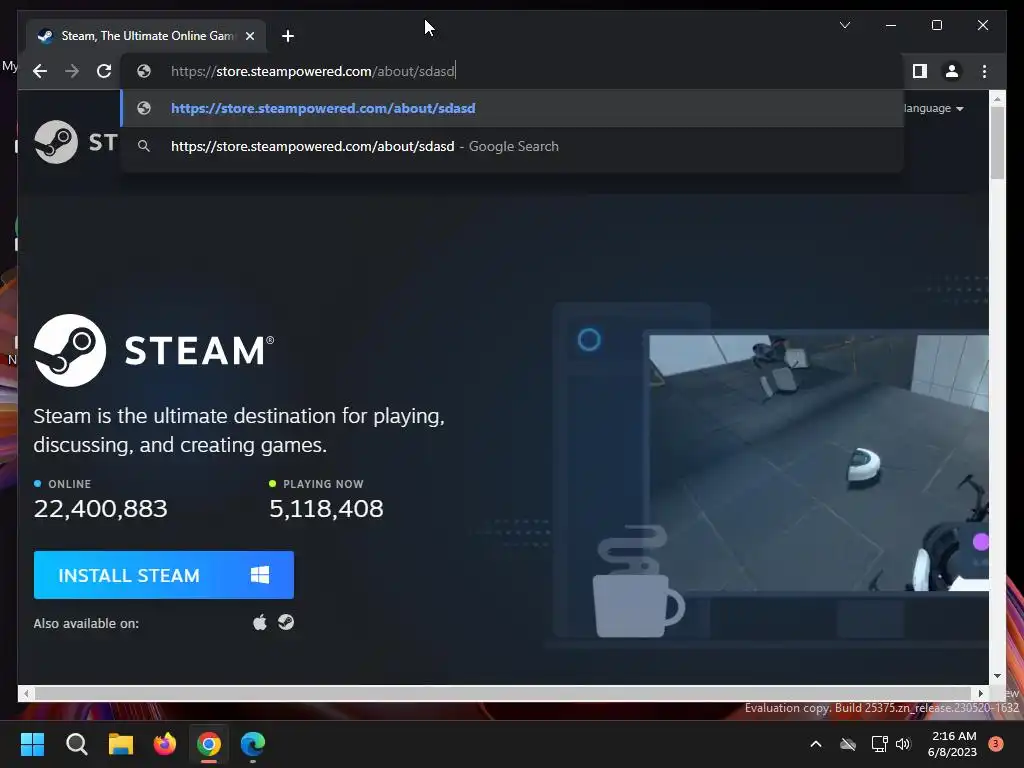Open the clock showing 2:16 AM

[953, 744]
